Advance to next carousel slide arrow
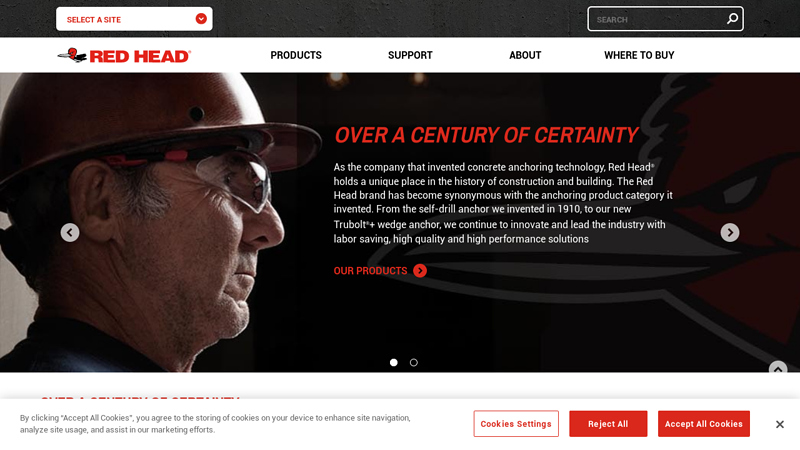 click(x=730, y=233)
